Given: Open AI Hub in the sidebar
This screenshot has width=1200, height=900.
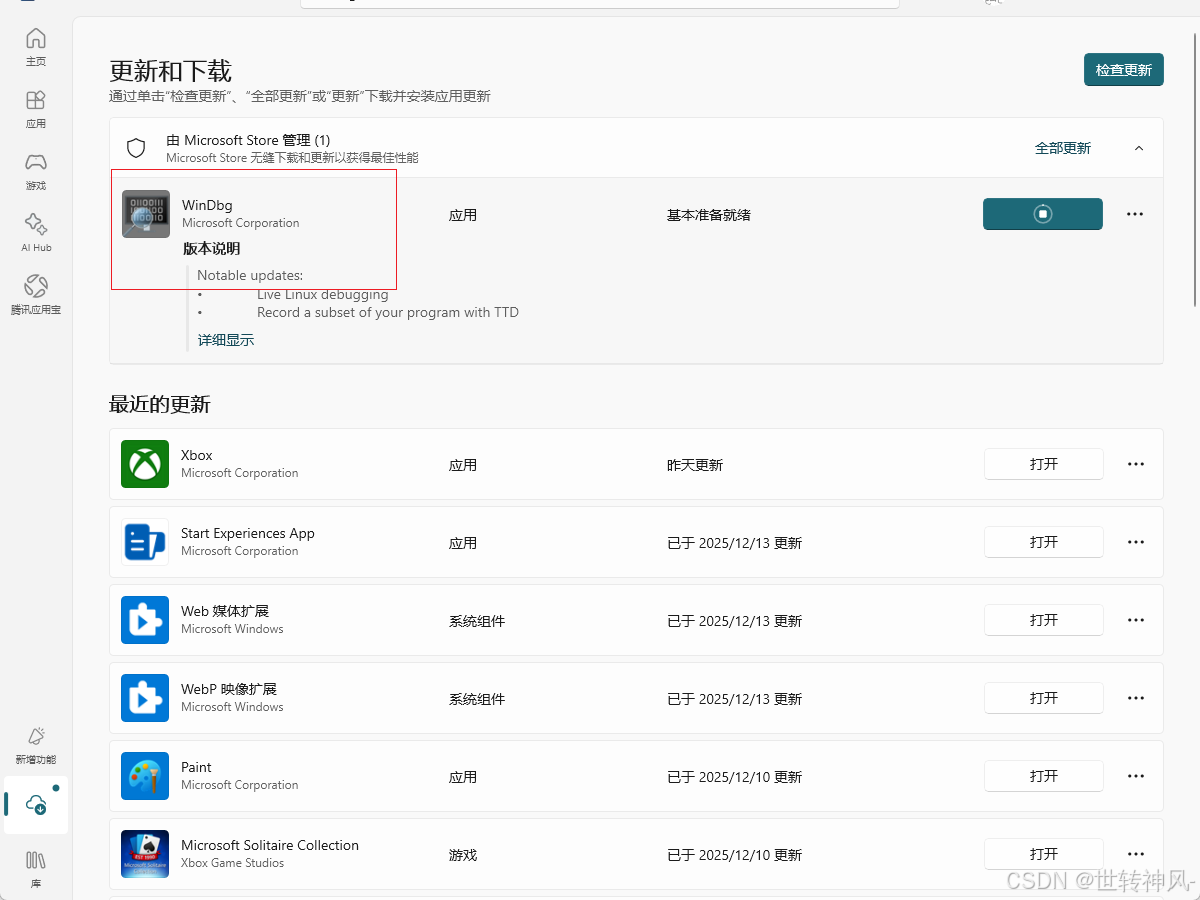Looking at the screenshot, I should click(36, 233).
